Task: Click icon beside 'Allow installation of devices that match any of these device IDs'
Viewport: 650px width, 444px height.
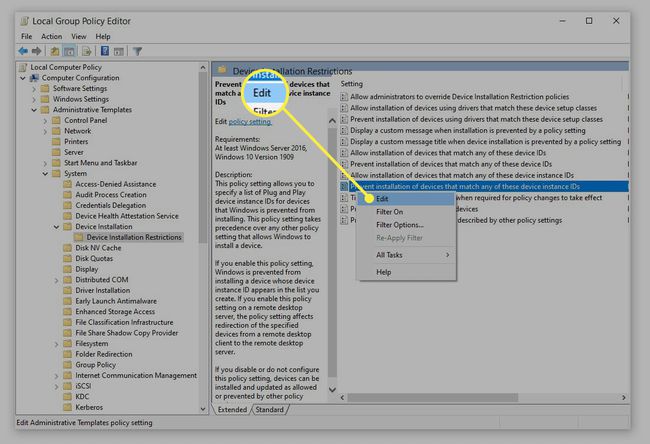Action: (344, 153)
